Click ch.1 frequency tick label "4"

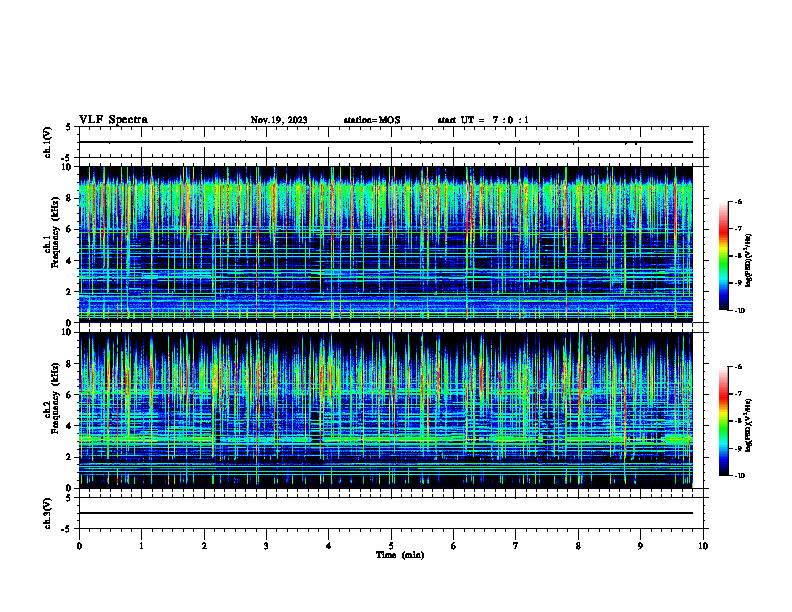coord(70,261)
